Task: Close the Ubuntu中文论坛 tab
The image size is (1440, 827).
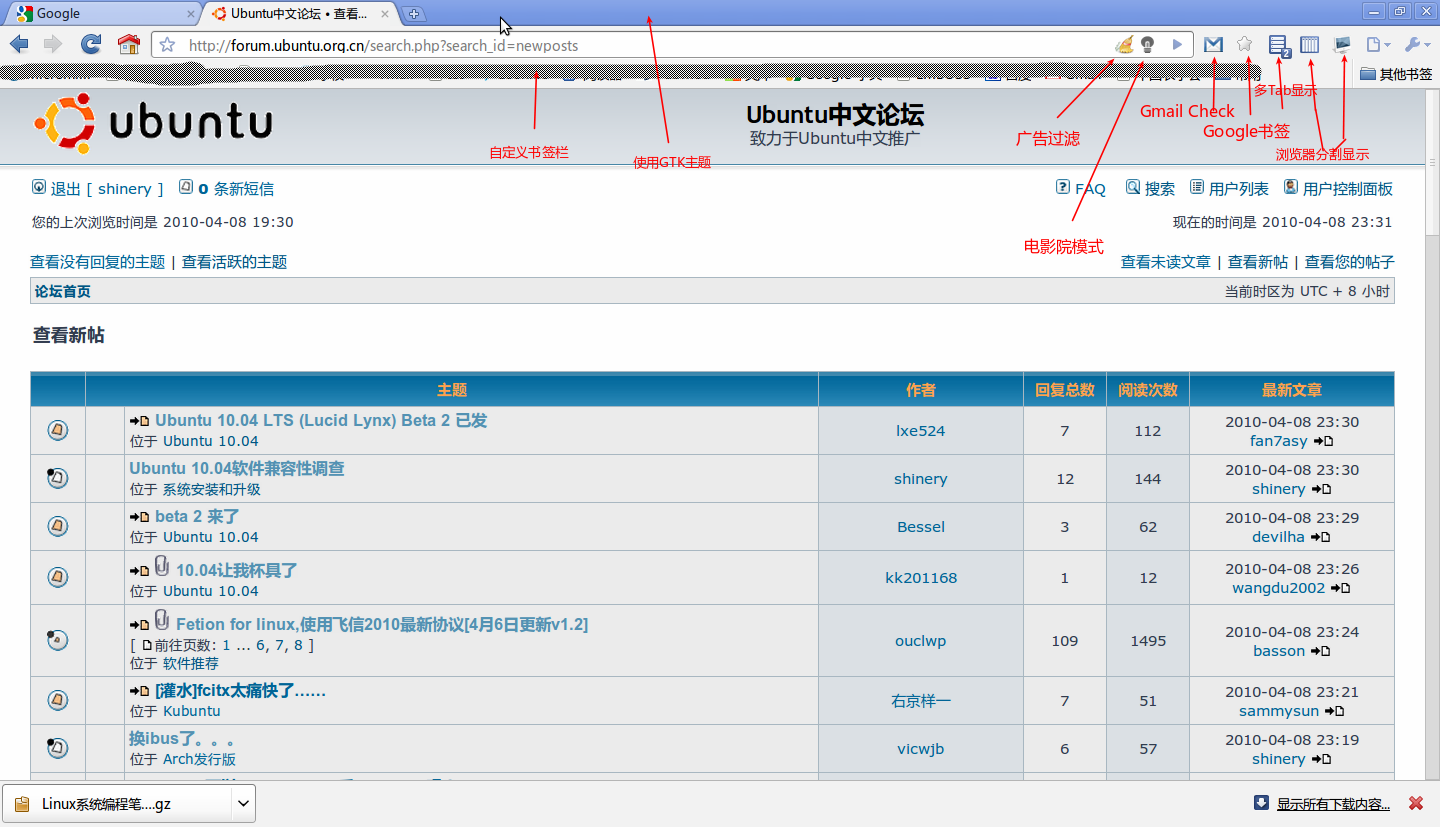Action: 385,14
